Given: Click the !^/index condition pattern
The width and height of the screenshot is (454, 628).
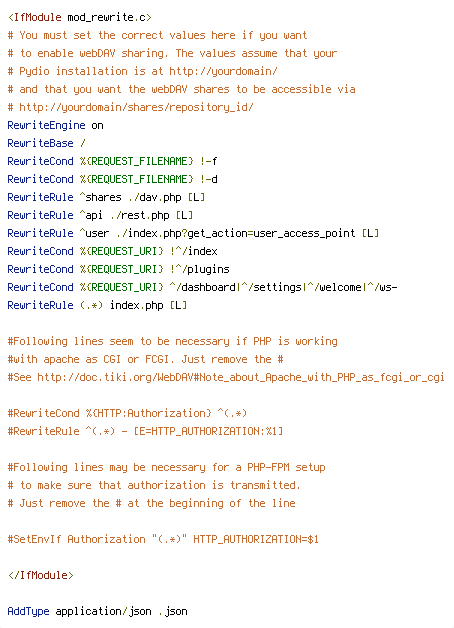Looking at the screenshot, I should pos(193,252).
